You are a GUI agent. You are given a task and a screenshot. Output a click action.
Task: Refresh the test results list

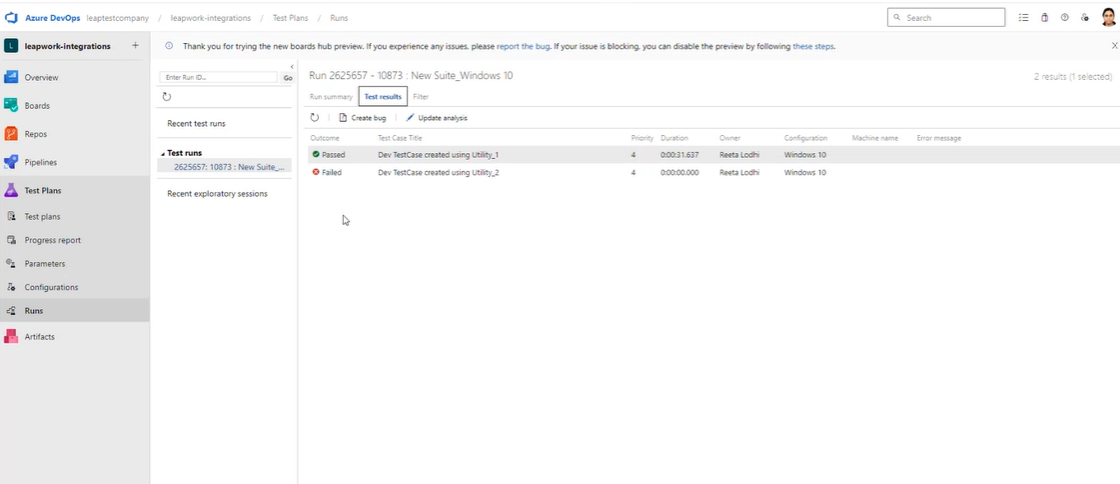point(315,118)
